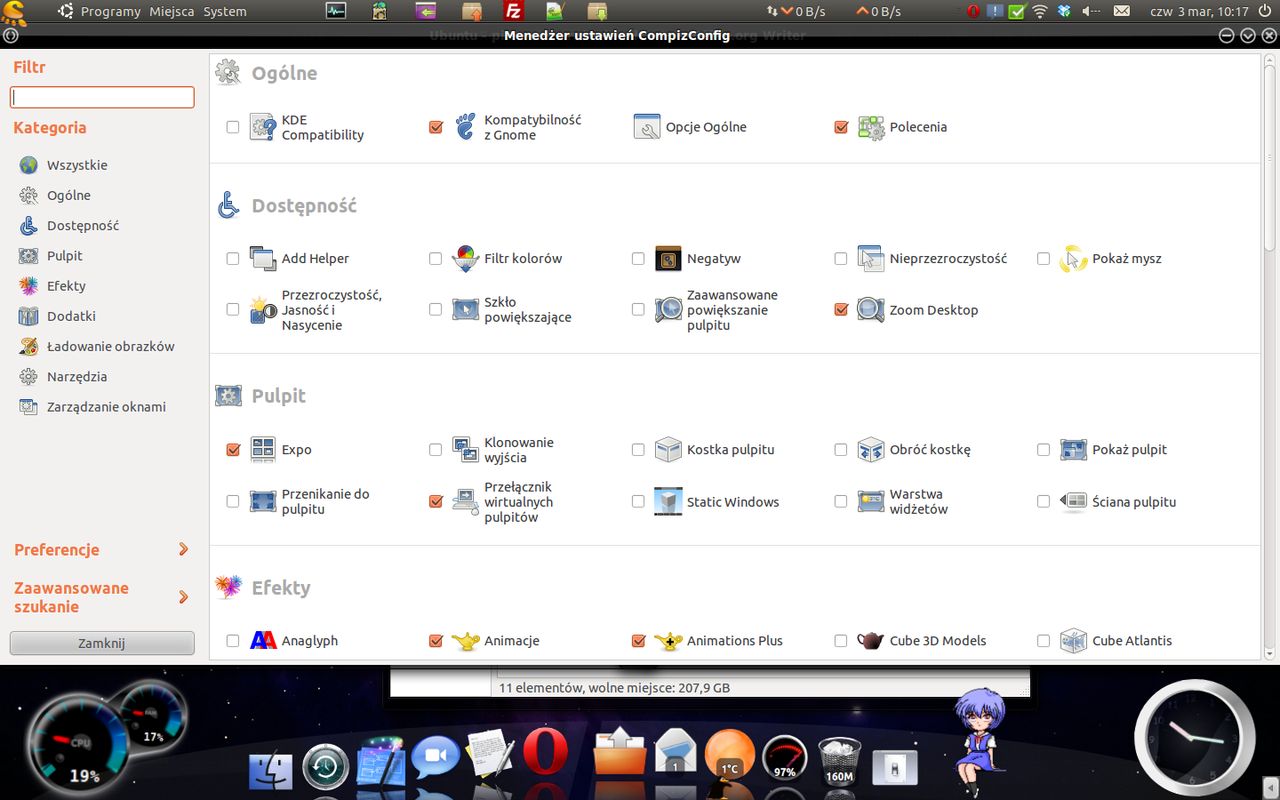The width and height of the screenshot is (1280, 800).
Task: Enable the Kostka pulpitu checkbox
Action: pos(638,450)
